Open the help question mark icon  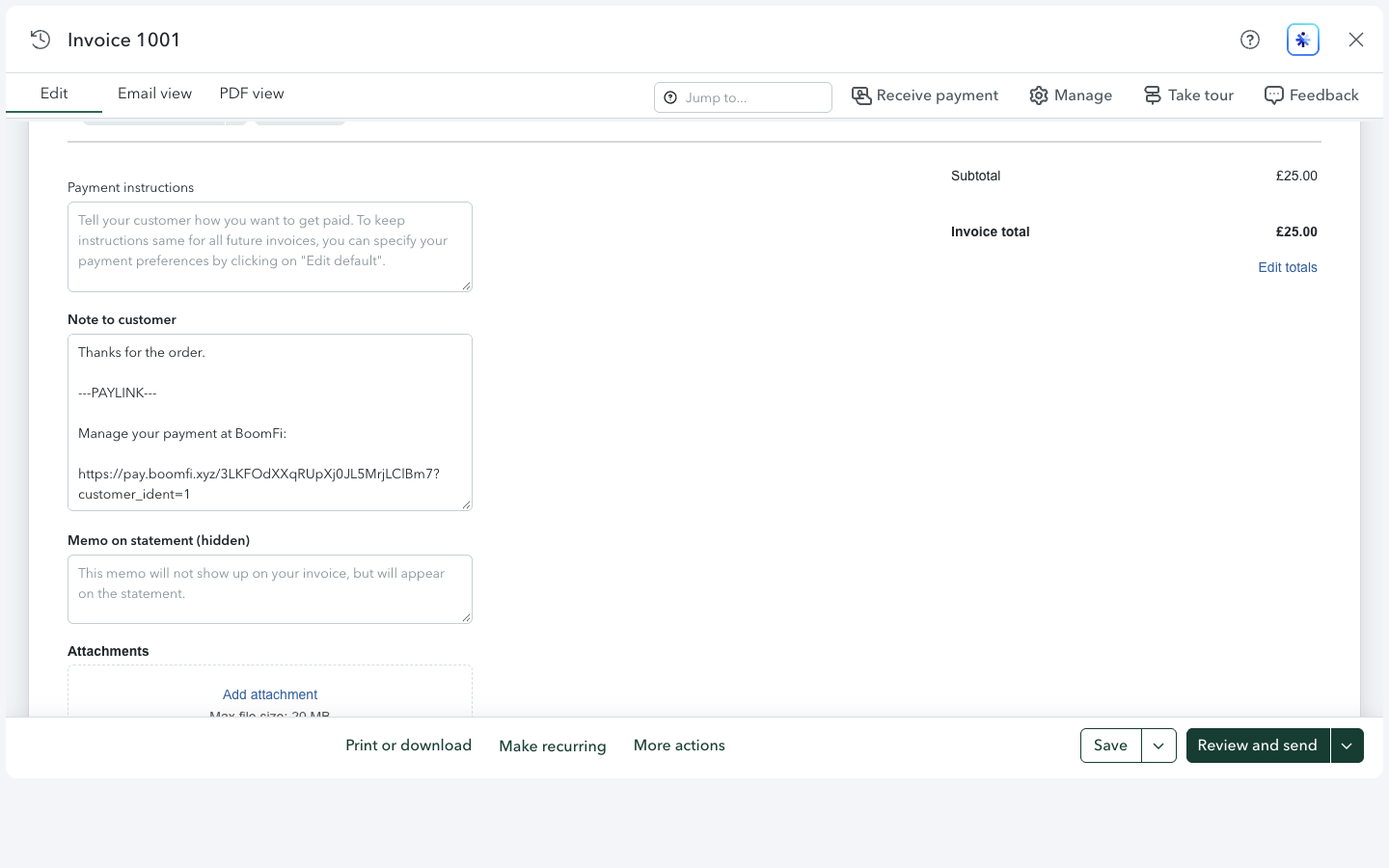point(1250,40)
